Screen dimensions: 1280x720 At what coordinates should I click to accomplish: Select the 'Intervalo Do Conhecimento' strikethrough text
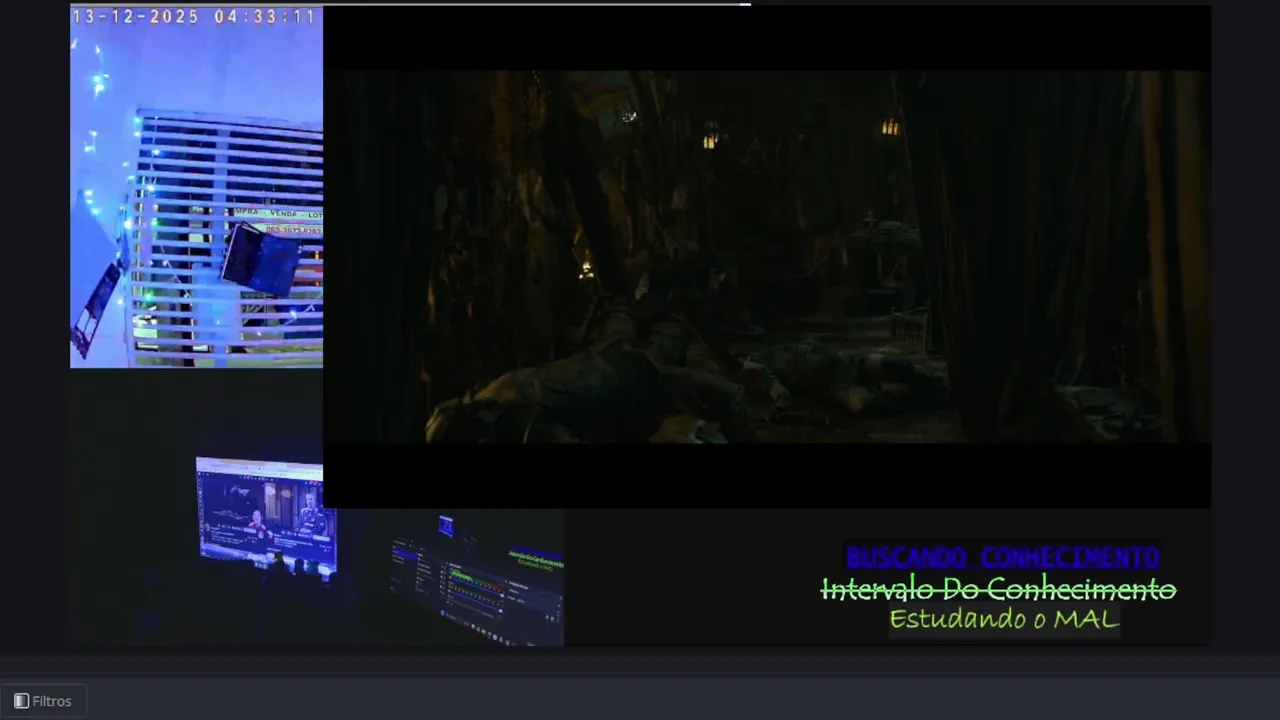click(999, 589)
